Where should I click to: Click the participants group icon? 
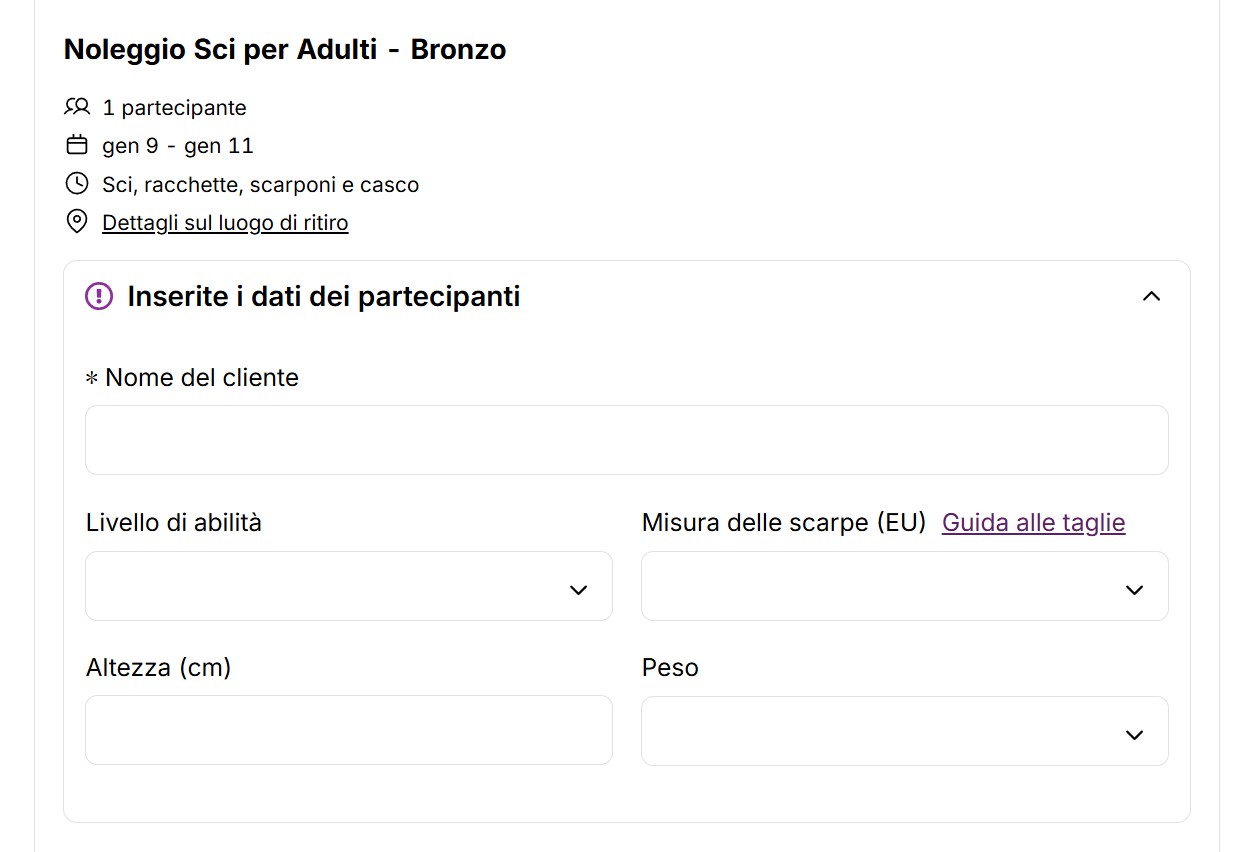click(77, 107)
